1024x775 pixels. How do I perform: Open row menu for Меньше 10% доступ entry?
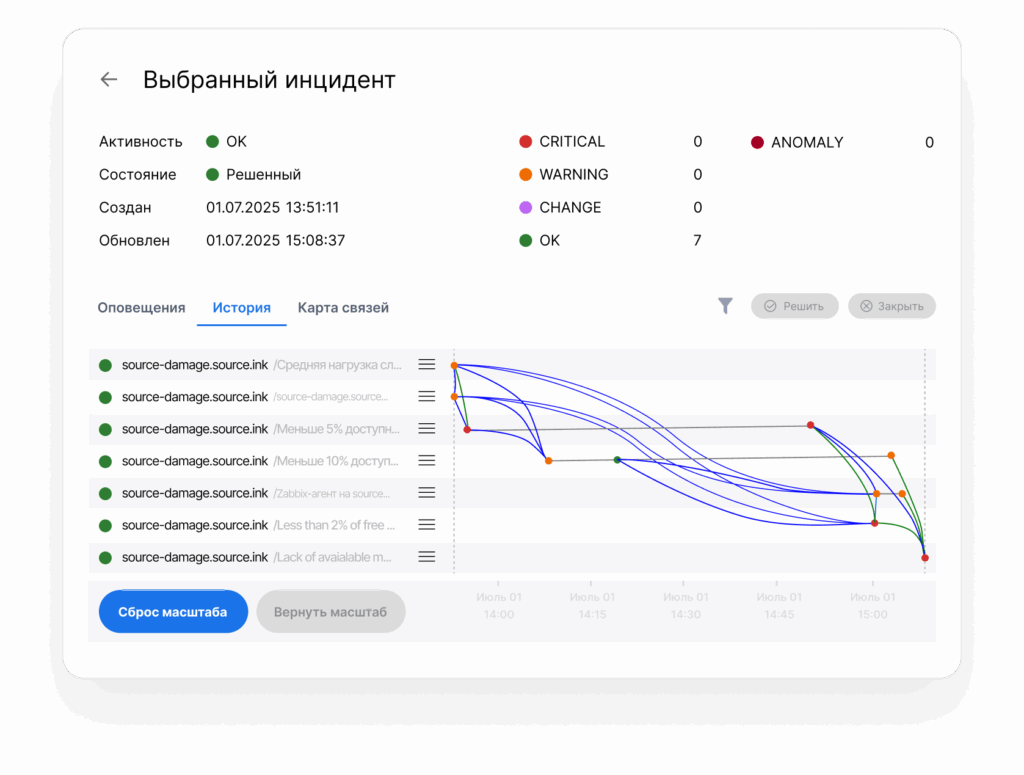[x=427, y=460]
